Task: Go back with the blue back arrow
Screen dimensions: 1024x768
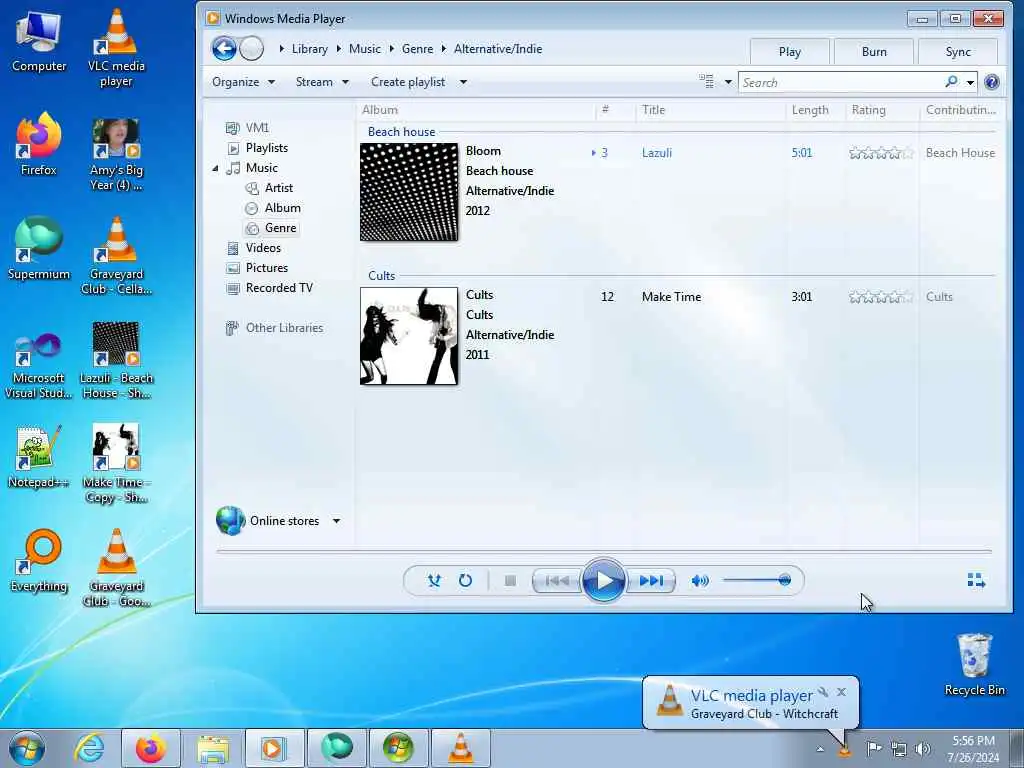Action: 224,49
